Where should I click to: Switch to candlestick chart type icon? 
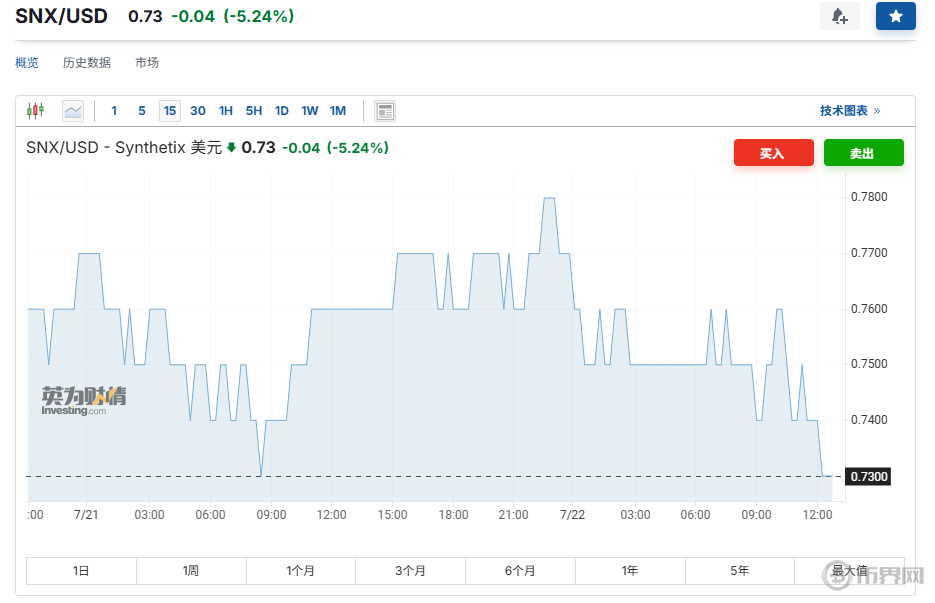pos(36,111)
